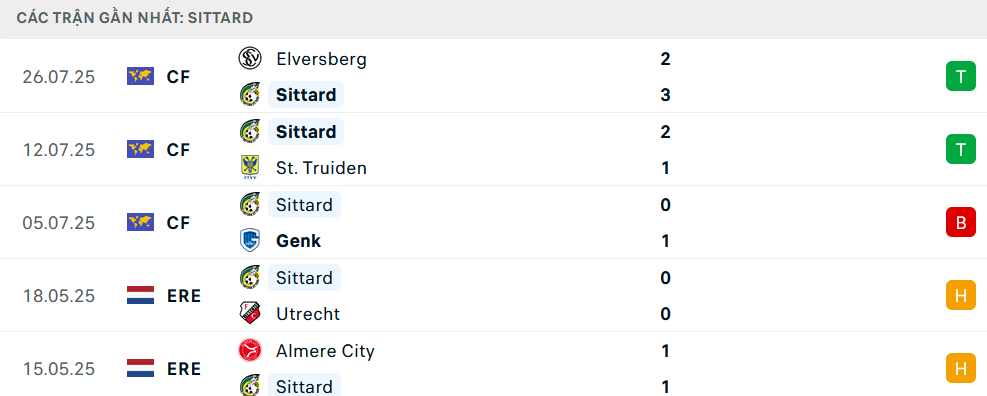Open the Elversberg team link
This screenshot has height=396, width=987.
321,59
